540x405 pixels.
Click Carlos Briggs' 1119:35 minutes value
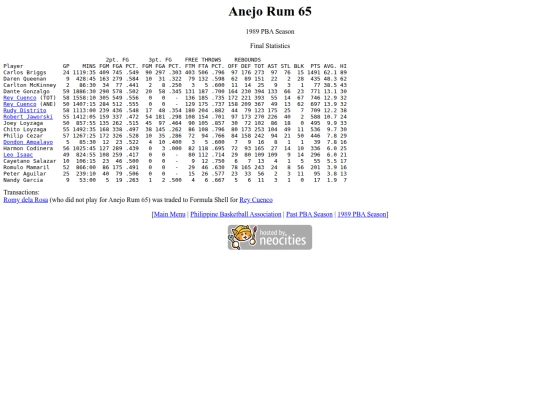point(84,72)
